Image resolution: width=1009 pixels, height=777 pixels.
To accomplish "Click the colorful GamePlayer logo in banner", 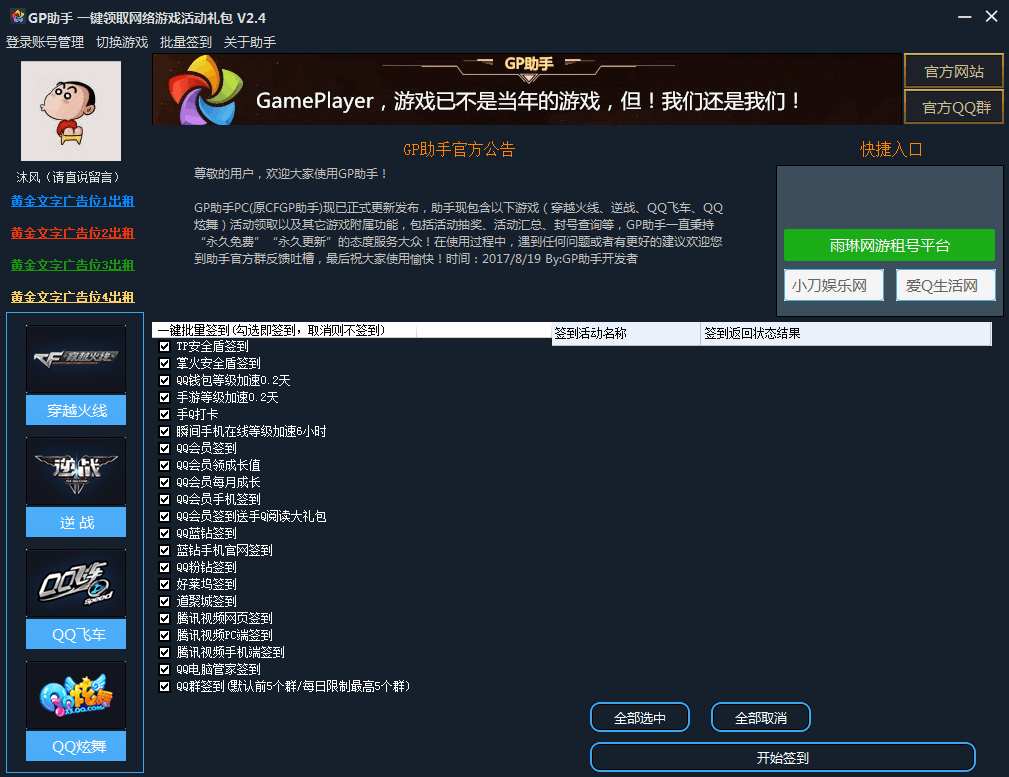I will coord(205,90).
